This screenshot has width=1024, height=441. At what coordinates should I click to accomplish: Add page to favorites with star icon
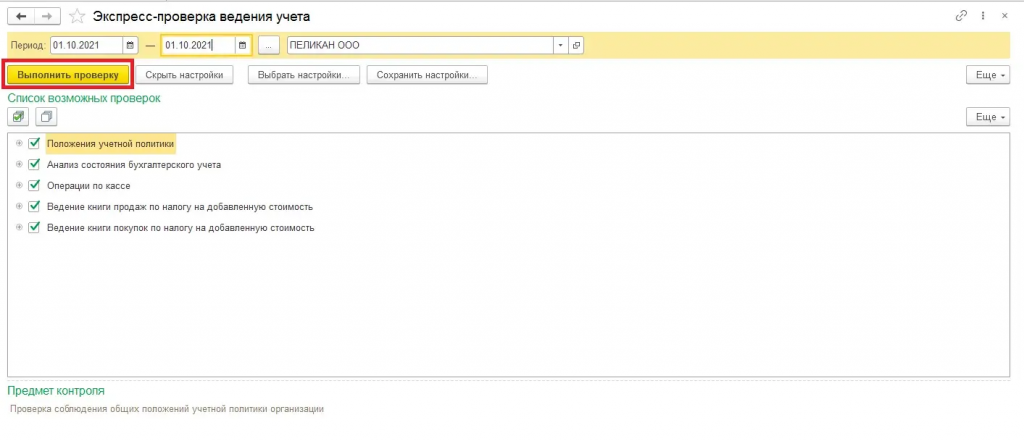(77, 16)
